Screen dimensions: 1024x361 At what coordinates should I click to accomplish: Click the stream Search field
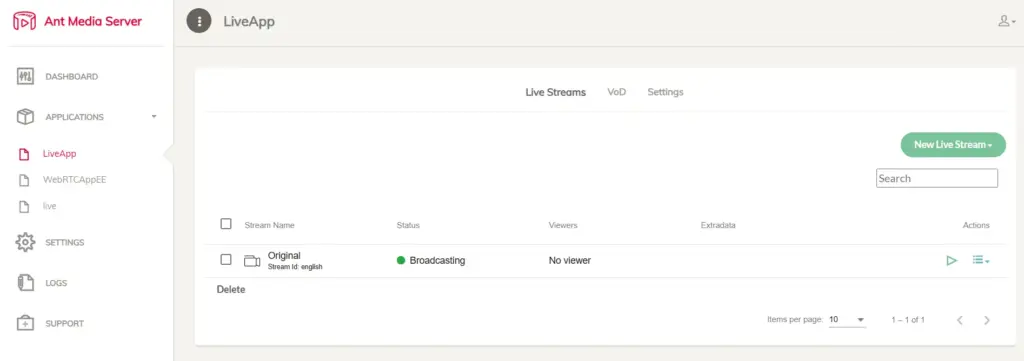(x=936, y=178)
